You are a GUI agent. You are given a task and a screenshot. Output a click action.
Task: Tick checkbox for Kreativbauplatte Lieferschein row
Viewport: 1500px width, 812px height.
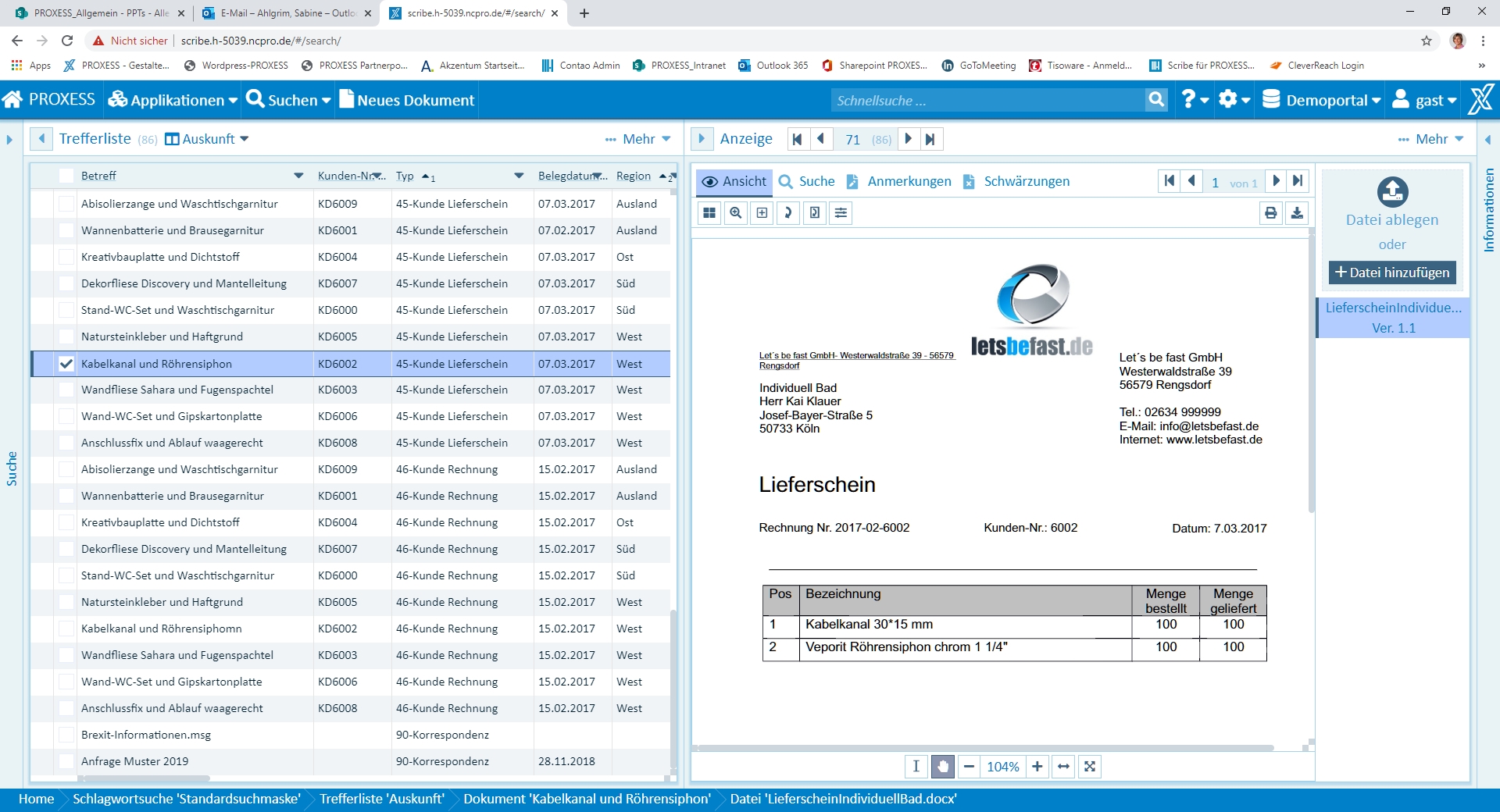point(66,257)
